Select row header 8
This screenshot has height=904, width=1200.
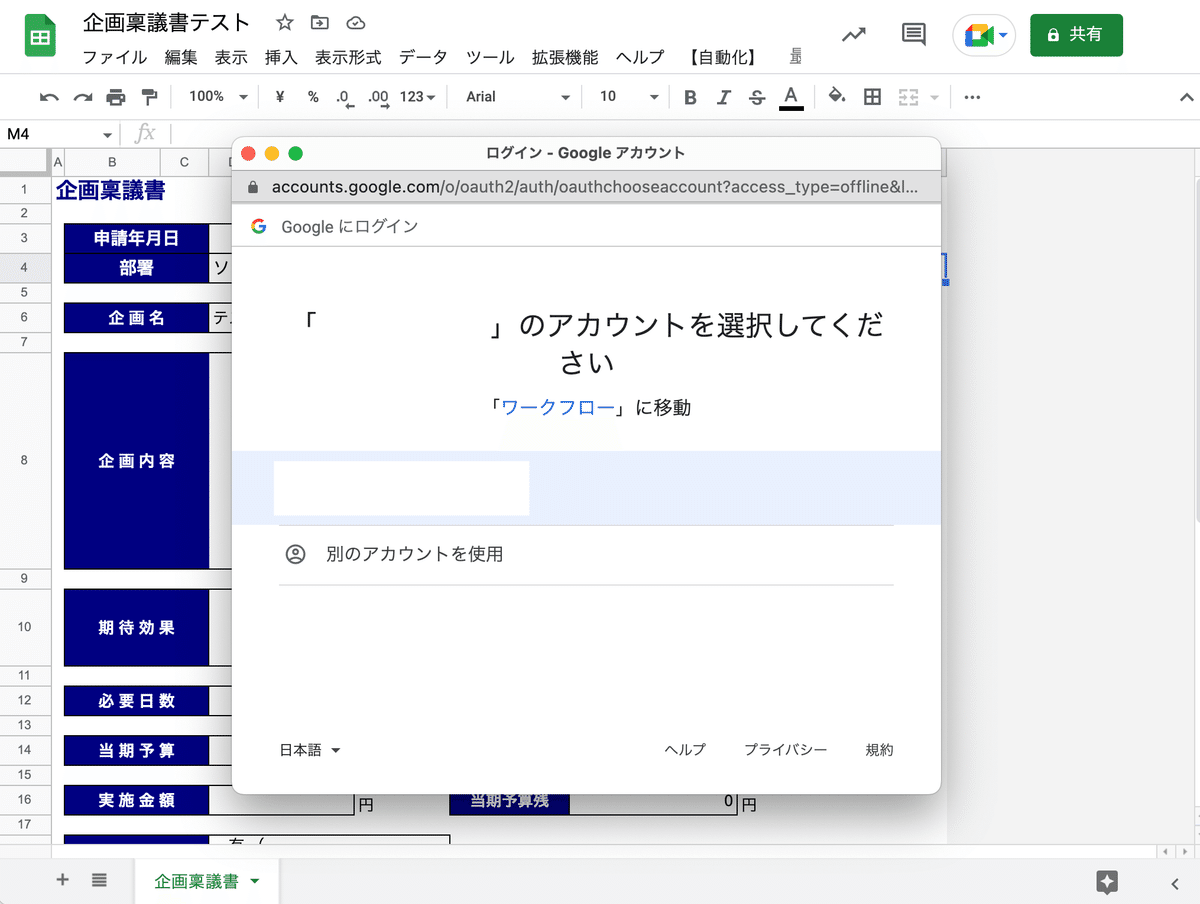(24, 460)
